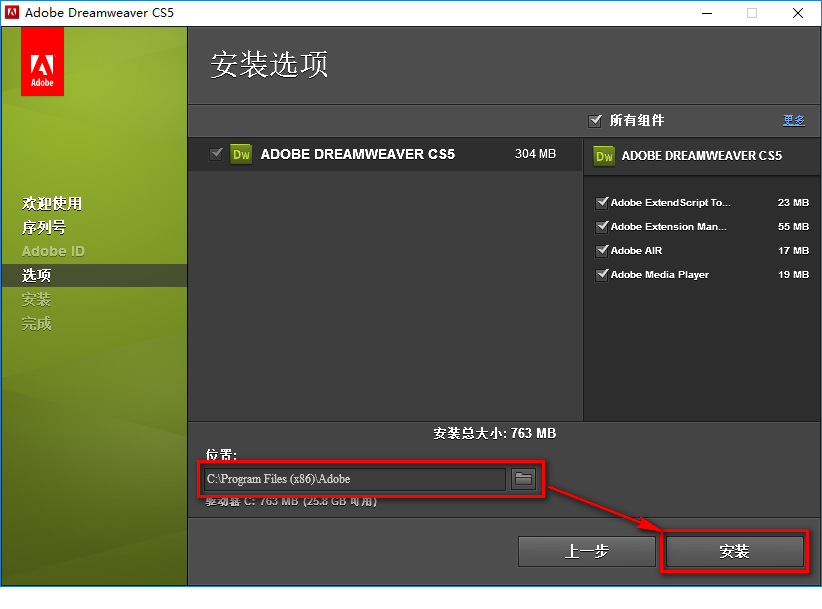Open the 更多 link

click(x=793, y=120)
